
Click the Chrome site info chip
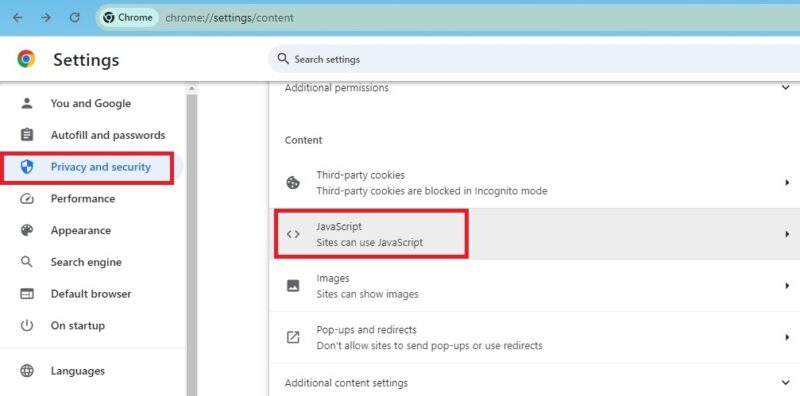coord(128,17)
